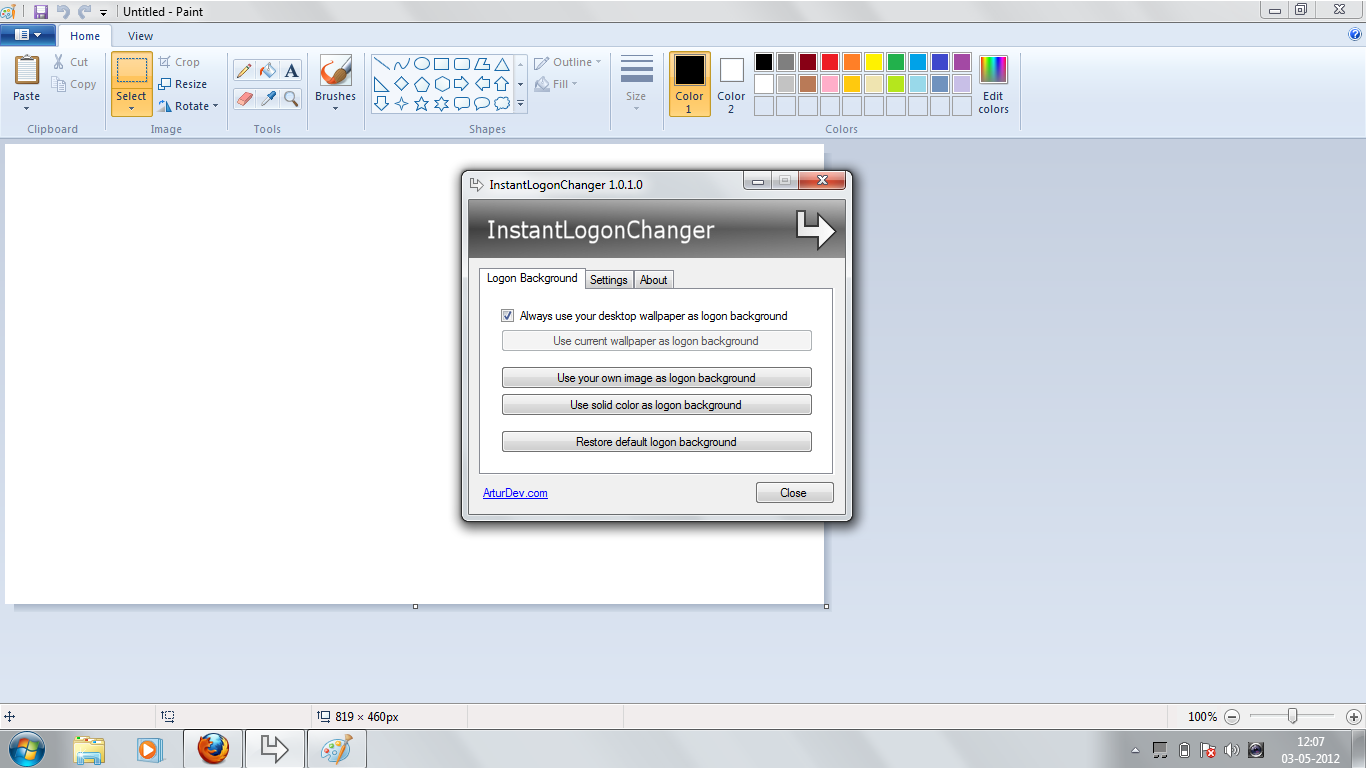1366x768 pixels.
Task: Open the ArturDev.com link
Action: 515,493
